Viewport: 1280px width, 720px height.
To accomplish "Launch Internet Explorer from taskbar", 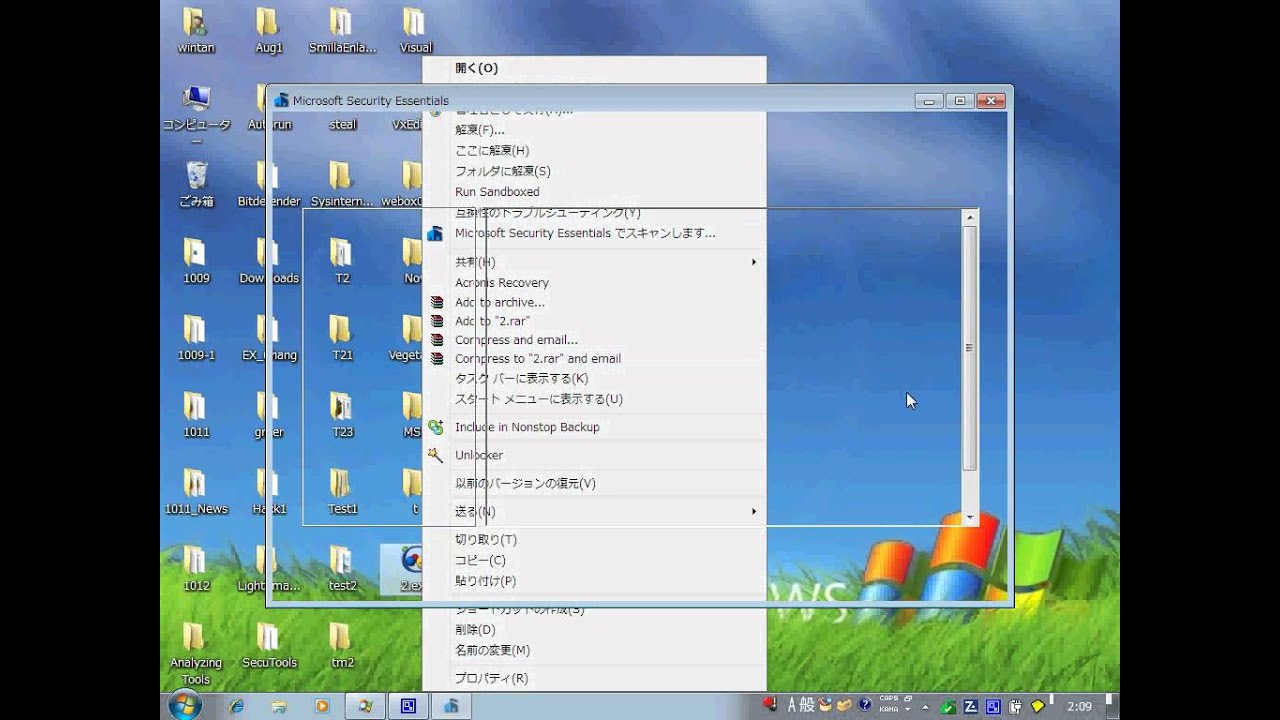I will pos(236,706).
